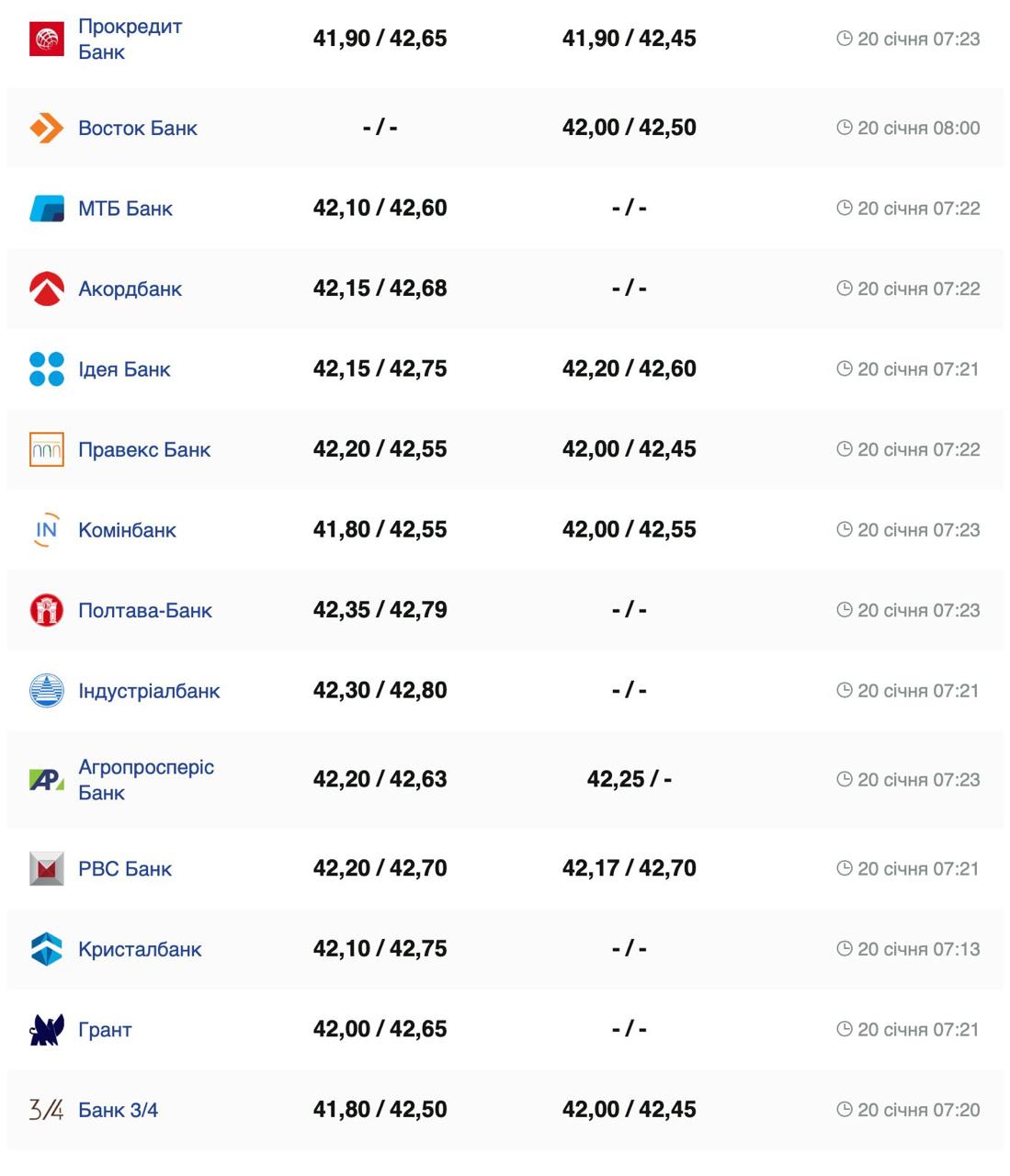
Task: Click the orange Восток Банк logo
Action: pyautogui.click(x=47, y=128)
